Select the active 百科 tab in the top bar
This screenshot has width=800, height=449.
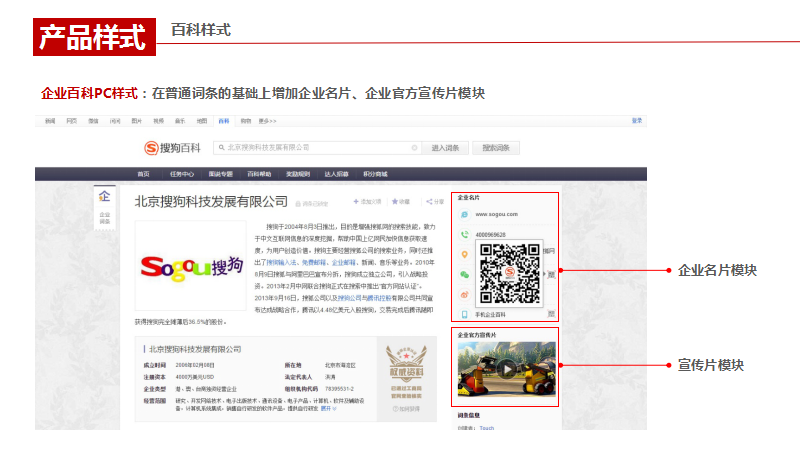224,121
